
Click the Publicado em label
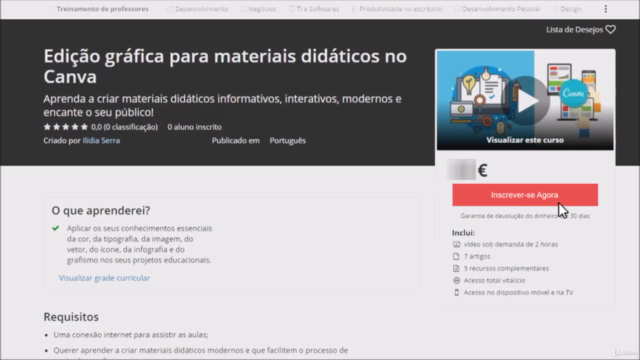(236, 140)
